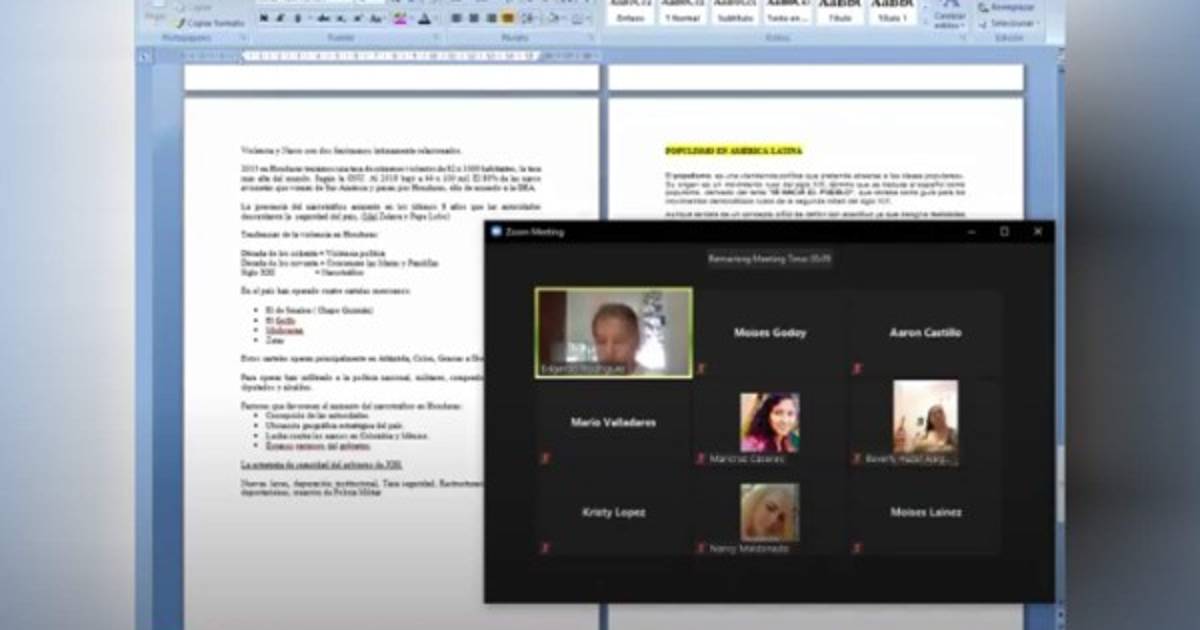
Task: Select the justify alignment icon
Action: pyautogui.click(x=507, y=18)
